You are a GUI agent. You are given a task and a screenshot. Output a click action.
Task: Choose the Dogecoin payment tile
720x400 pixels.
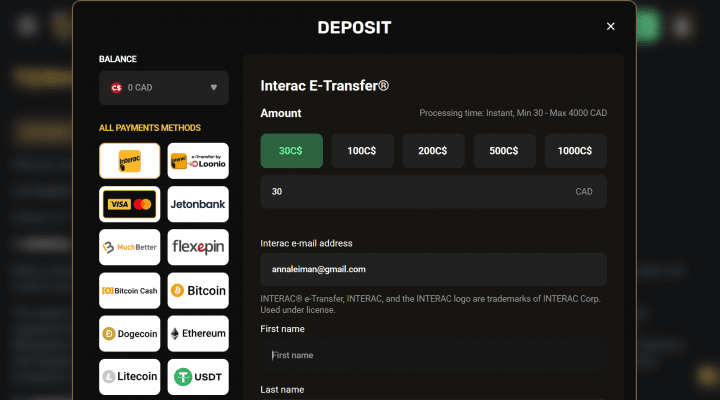tap(129, 333)
